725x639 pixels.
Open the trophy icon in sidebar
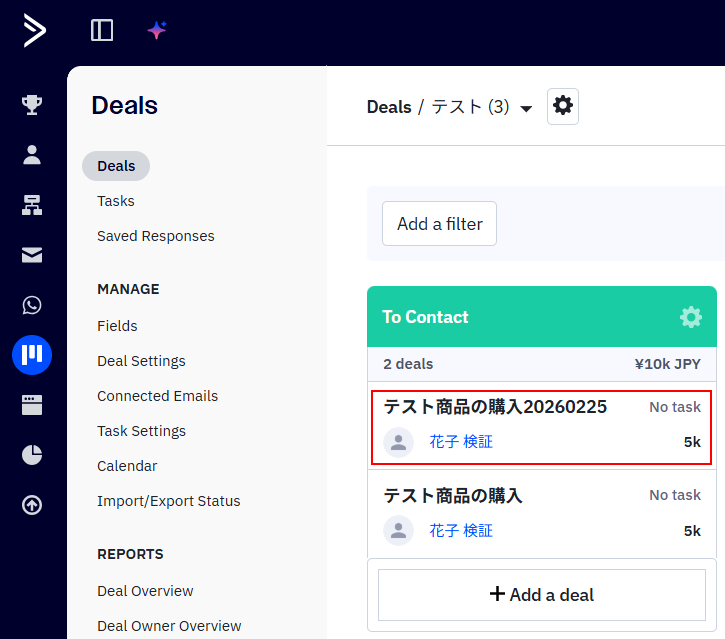[x=32, y=104]
